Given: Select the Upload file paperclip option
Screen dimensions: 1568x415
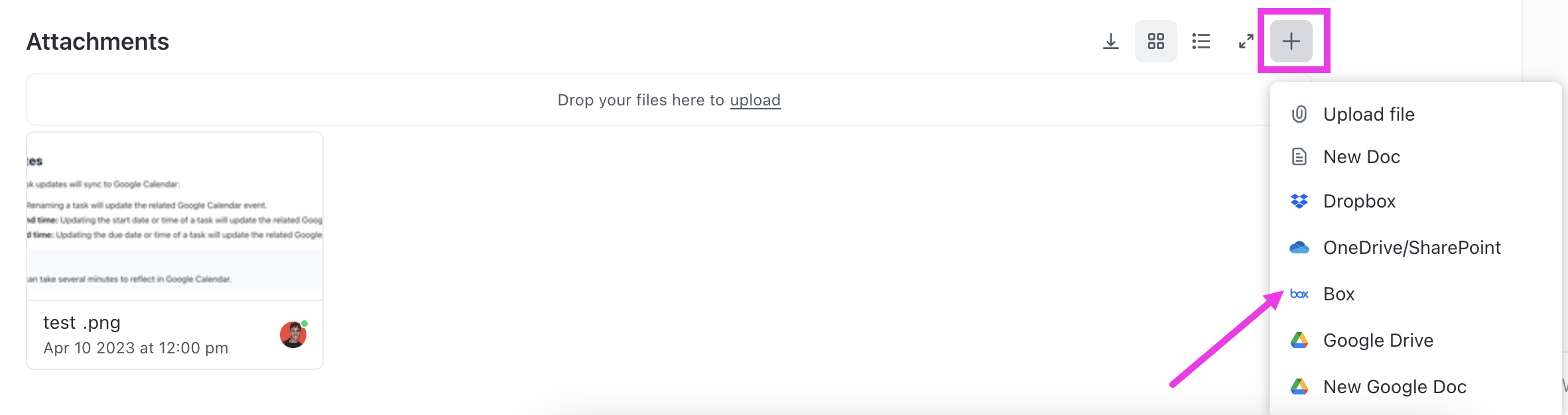Looking at the screenshot, I should point(1368,113).
